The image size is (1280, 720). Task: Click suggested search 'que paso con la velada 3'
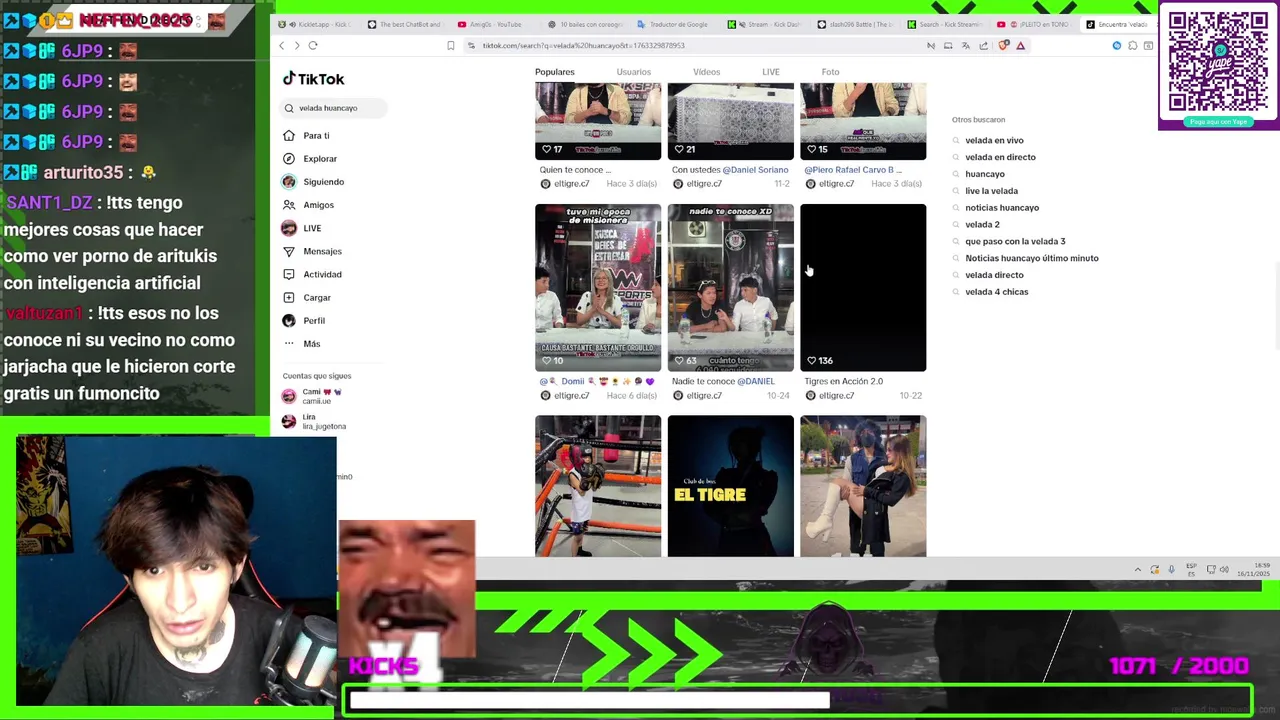coord(1015,242)
